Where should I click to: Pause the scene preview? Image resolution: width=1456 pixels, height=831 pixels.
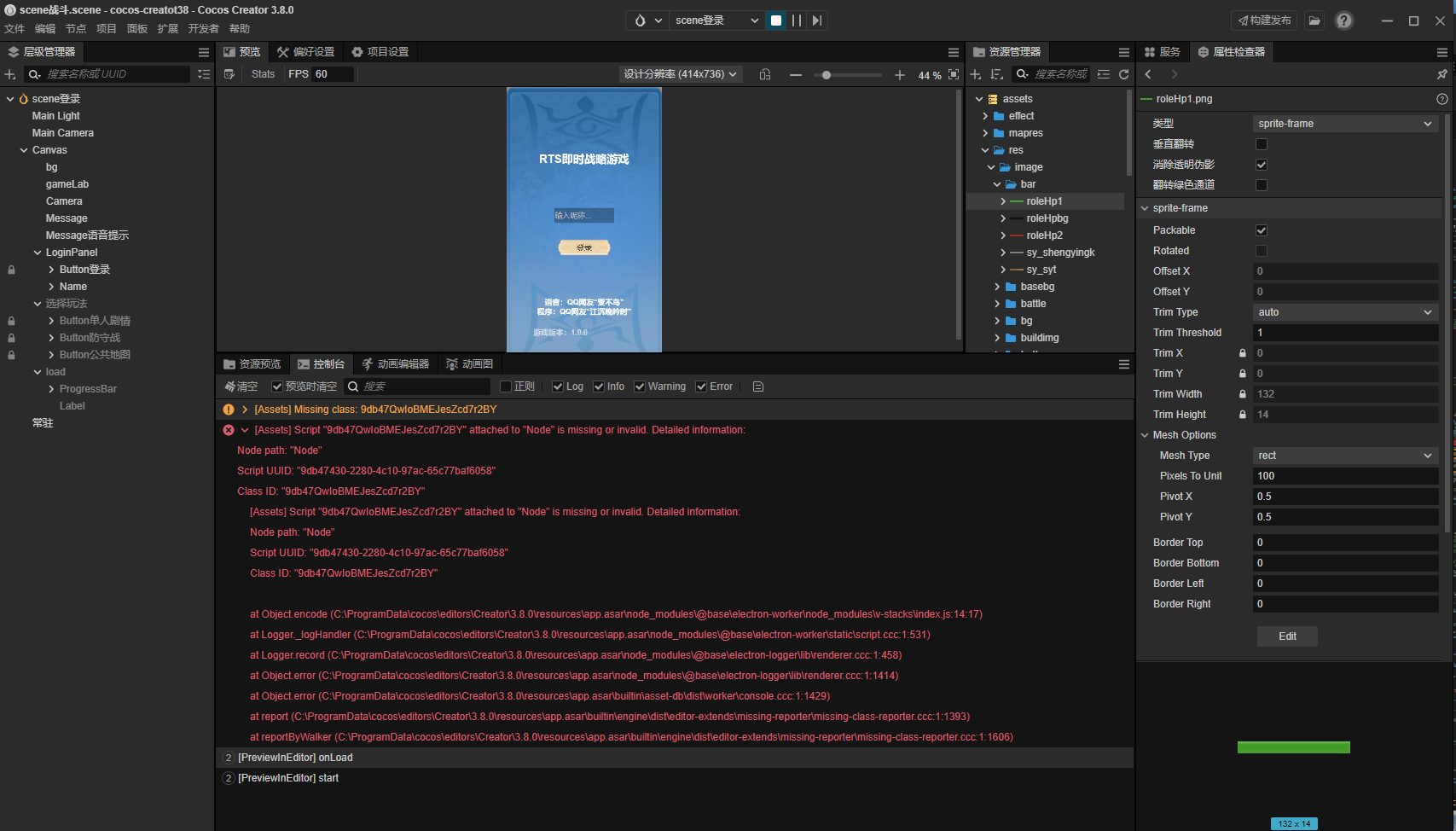point(797,20)
